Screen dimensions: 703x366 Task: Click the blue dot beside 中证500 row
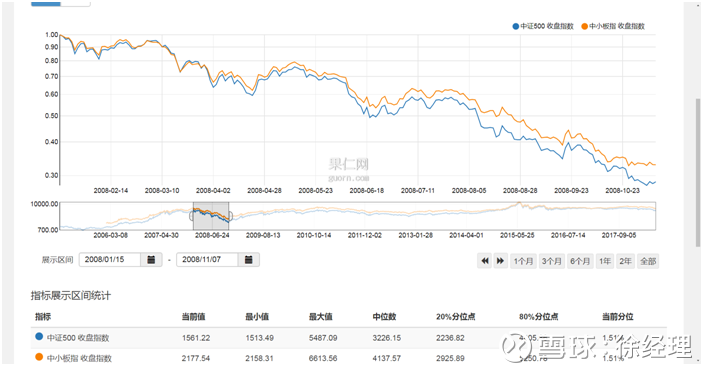(x=39, y=336)
